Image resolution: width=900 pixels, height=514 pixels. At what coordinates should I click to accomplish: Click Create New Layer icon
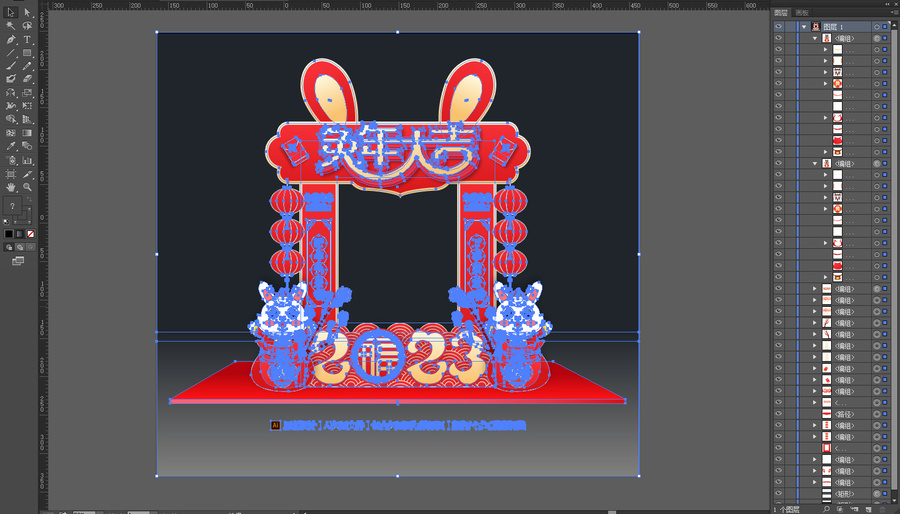(868, 509)
